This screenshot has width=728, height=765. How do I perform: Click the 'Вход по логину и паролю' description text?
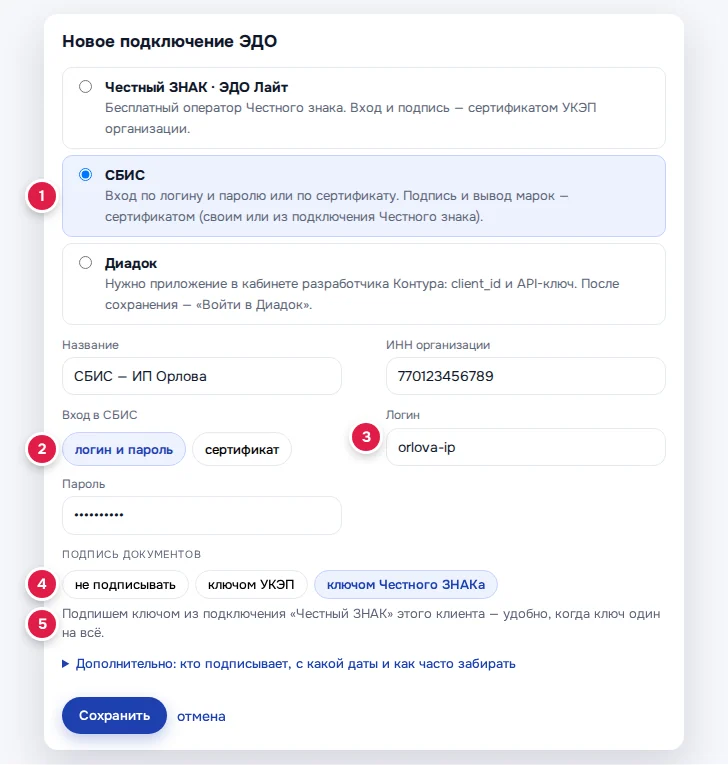(x=337, y=206)
